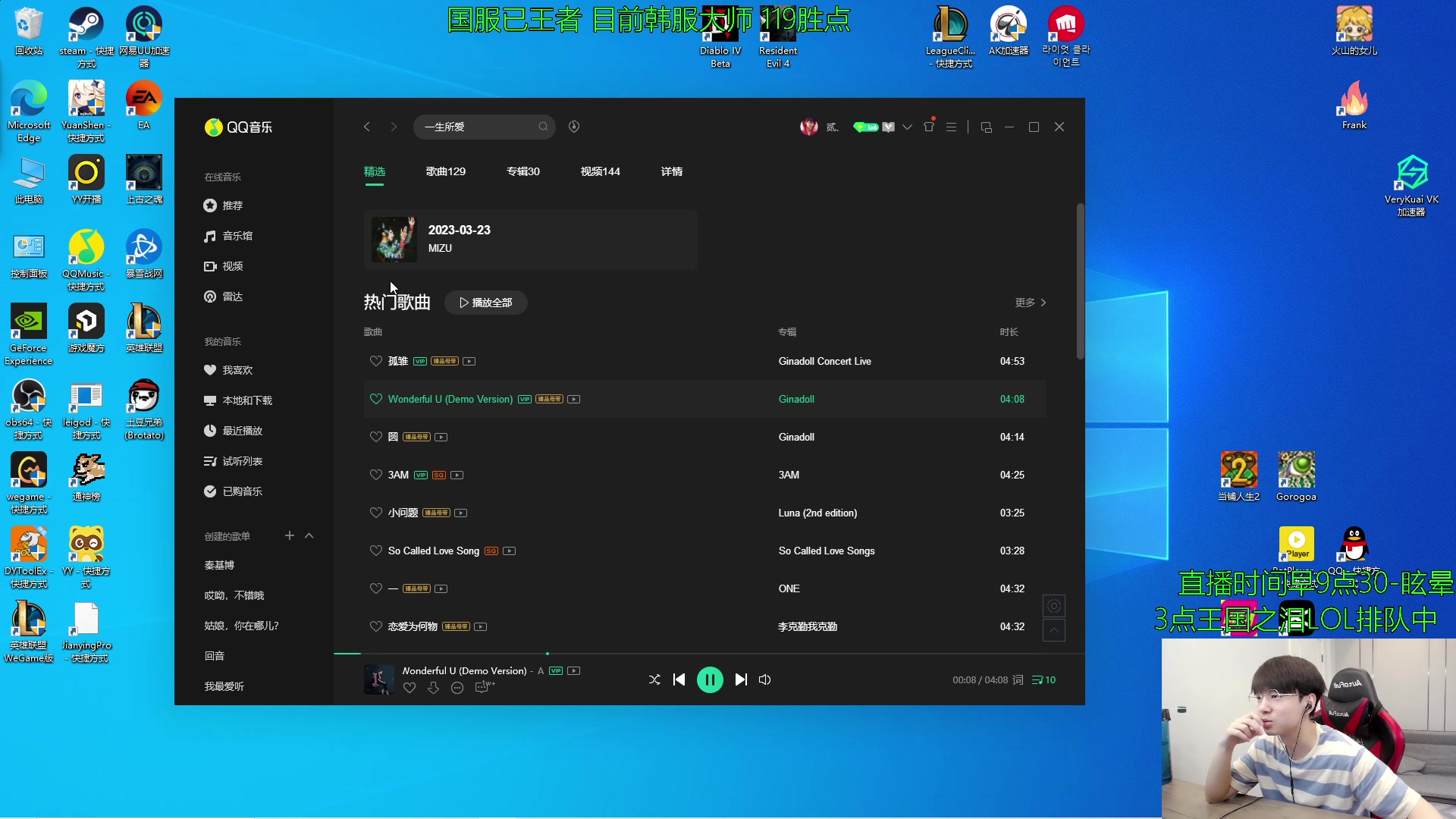Open the 2023-03-23 MIZU album card
The height and width of the screenshot is (819, 1456).
pyautogui.click(x=531, y=240)
